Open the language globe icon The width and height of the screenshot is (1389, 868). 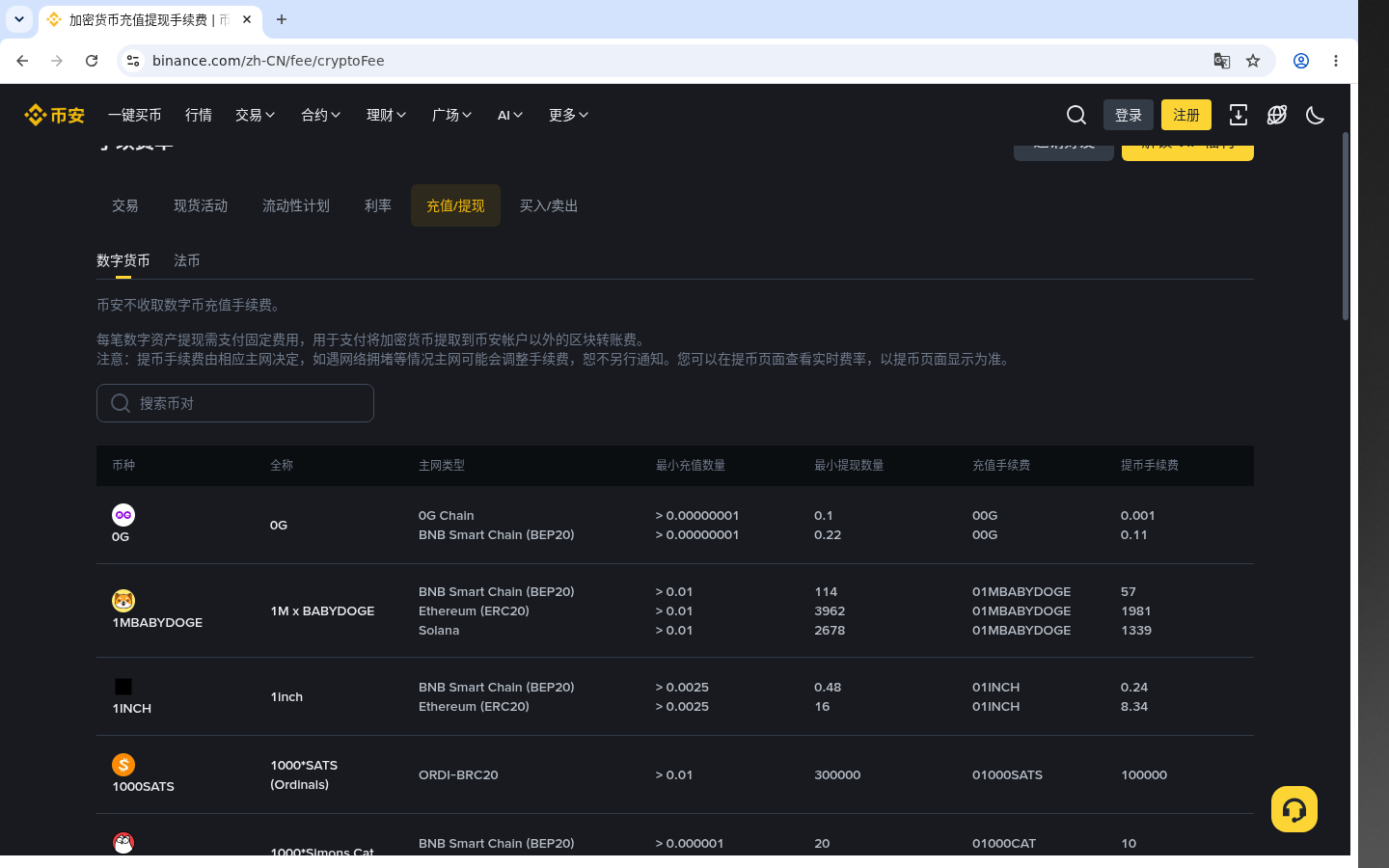tap(1277, 115)
